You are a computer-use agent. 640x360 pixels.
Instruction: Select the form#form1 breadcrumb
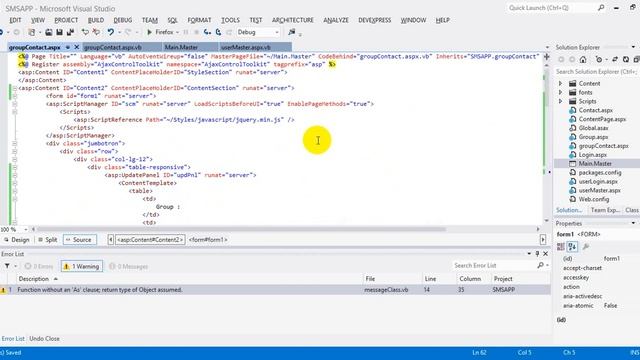pyautogui.click(x=208, y=240)
